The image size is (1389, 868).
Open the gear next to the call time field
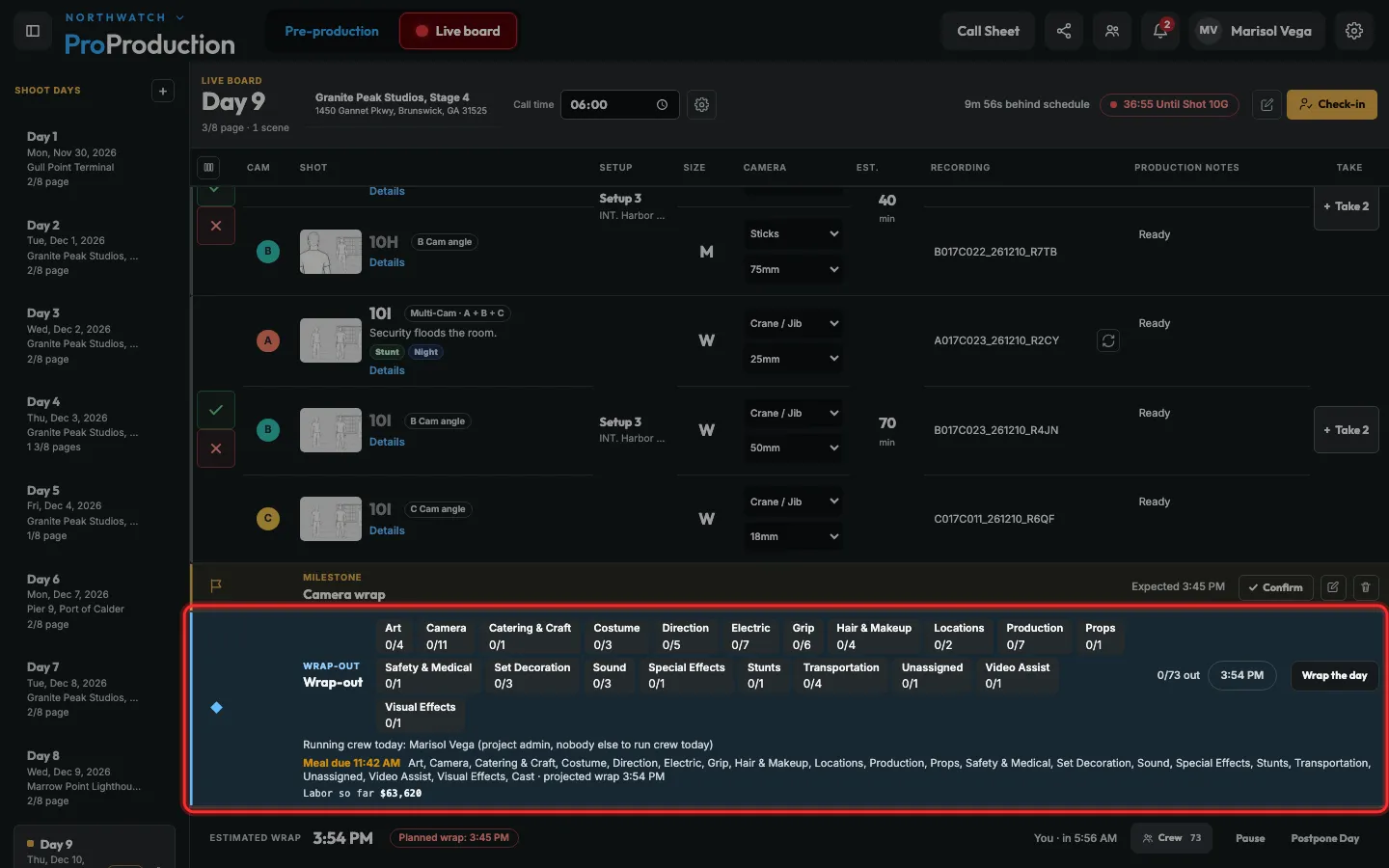[x=702, y=104]
